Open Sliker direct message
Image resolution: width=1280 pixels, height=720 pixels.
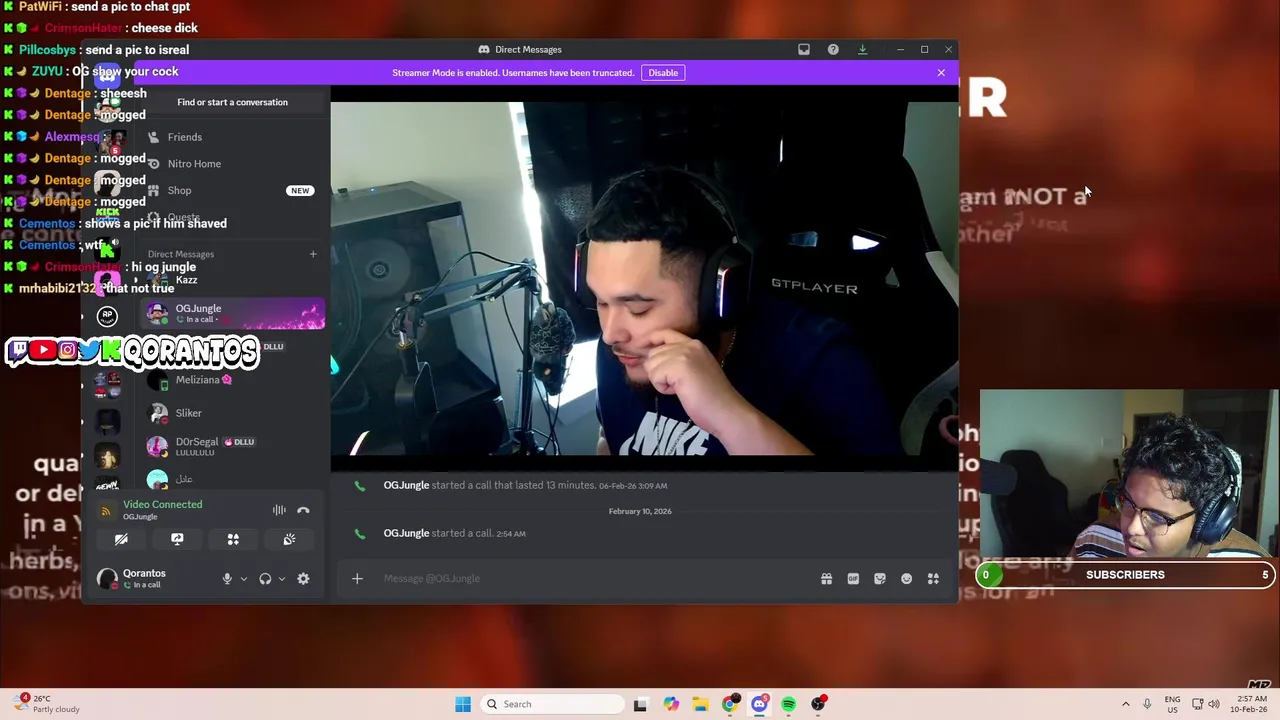click(234, 413)
